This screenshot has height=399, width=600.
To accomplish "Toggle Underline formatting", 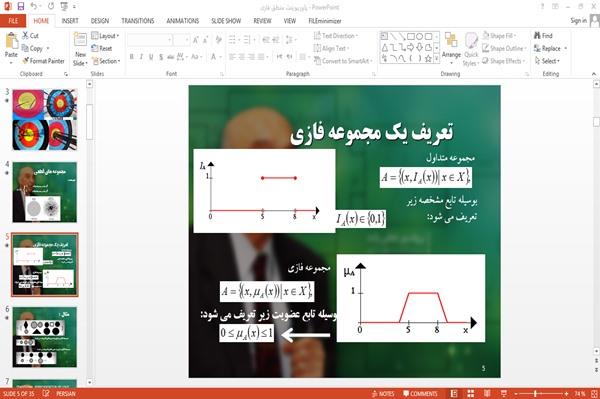I will pos(151,57).
